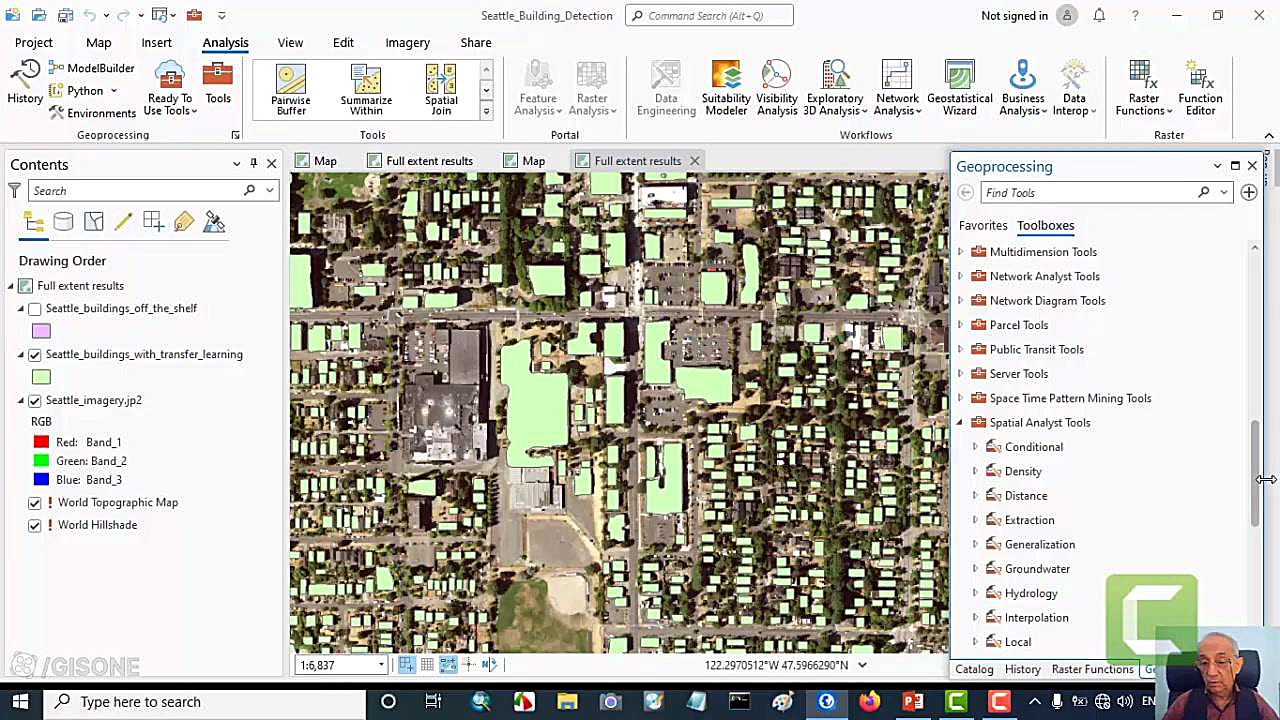Open Geostatistical Wizard
This screenshot has width=1280, height=720.
[959, 88]
